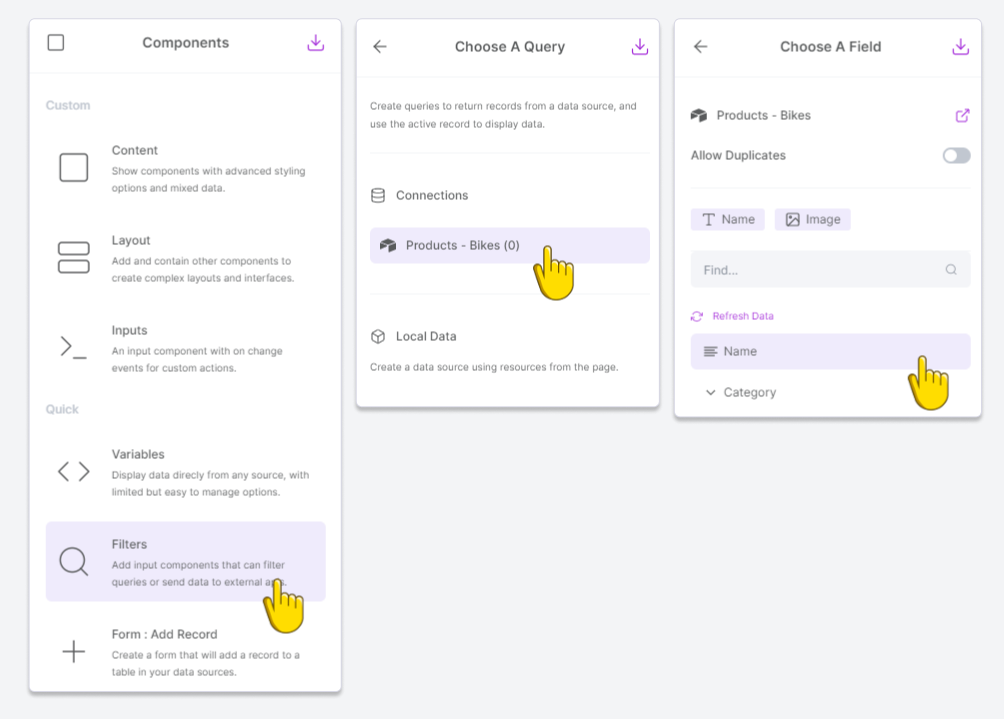Toggle the Allow Duplicates switch
This screenshot has width=1004, height=719.
[956, 156]
